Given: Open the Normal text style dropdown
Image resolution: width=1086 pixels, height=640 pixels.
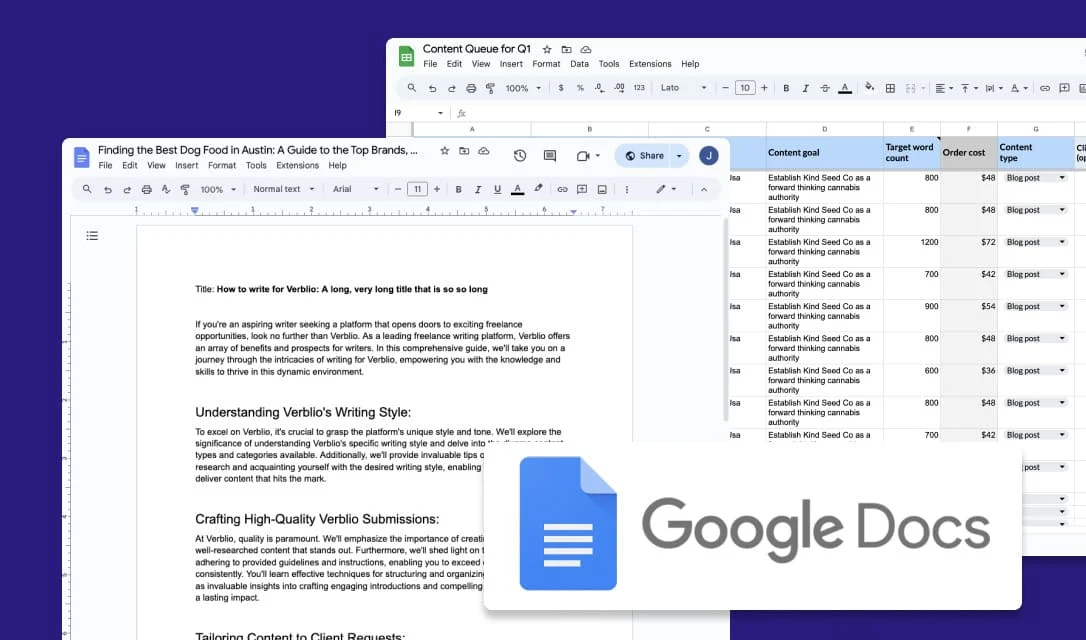Looking at the screenshot, I should point(284,189).
